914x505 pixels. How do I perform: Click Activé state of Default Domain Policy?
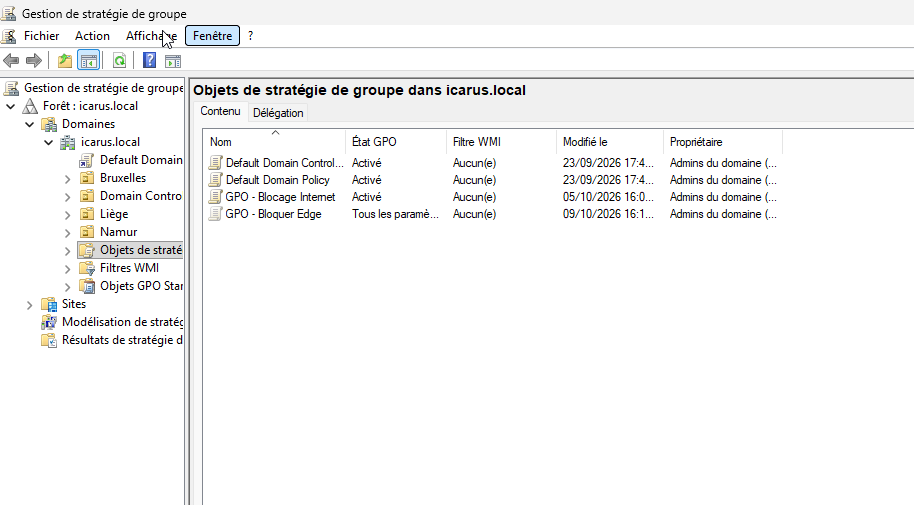[367, 180]
